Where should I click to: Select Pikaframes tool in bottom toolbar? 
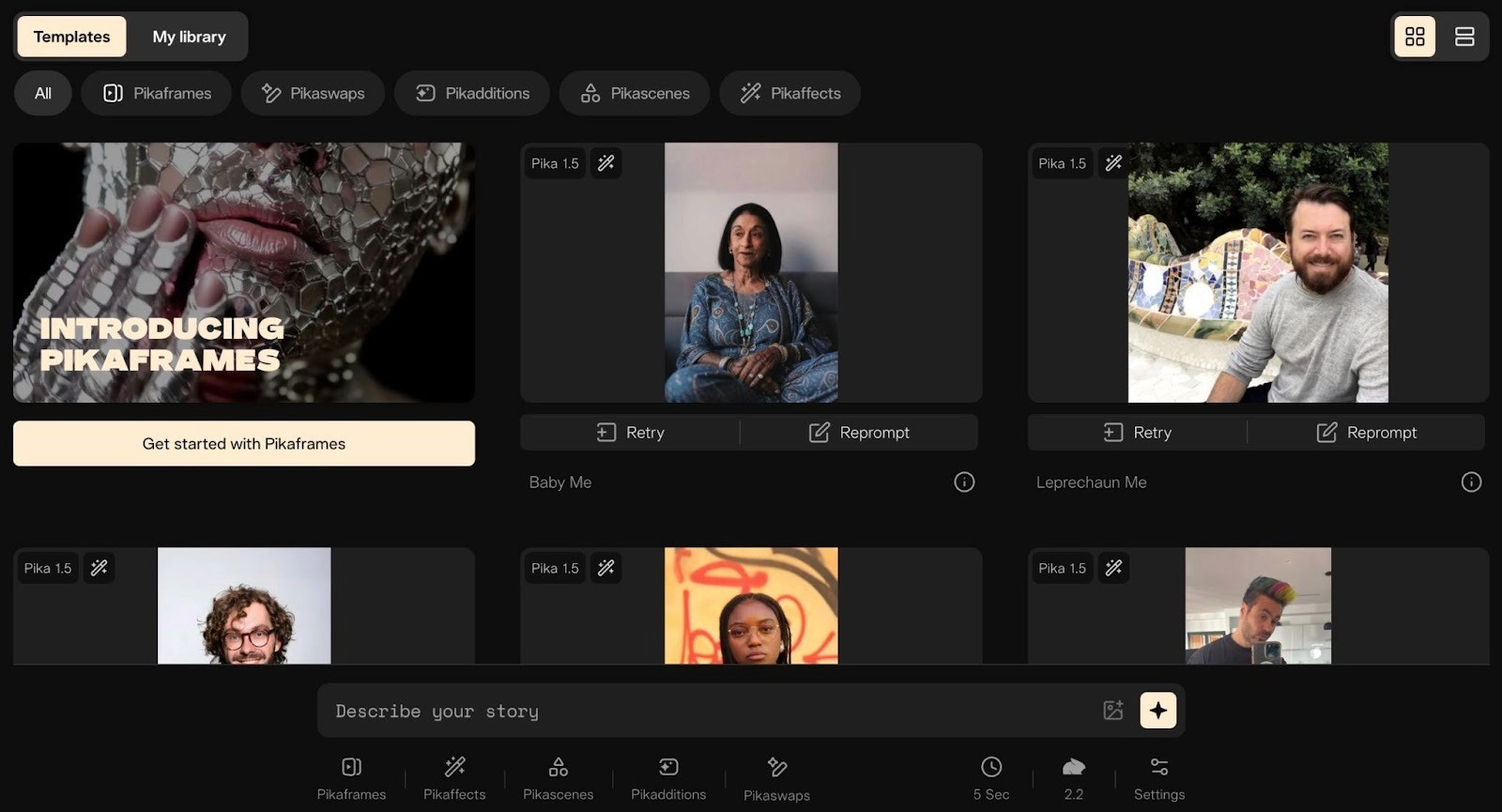pyautogui.click(x=352, y=779)
